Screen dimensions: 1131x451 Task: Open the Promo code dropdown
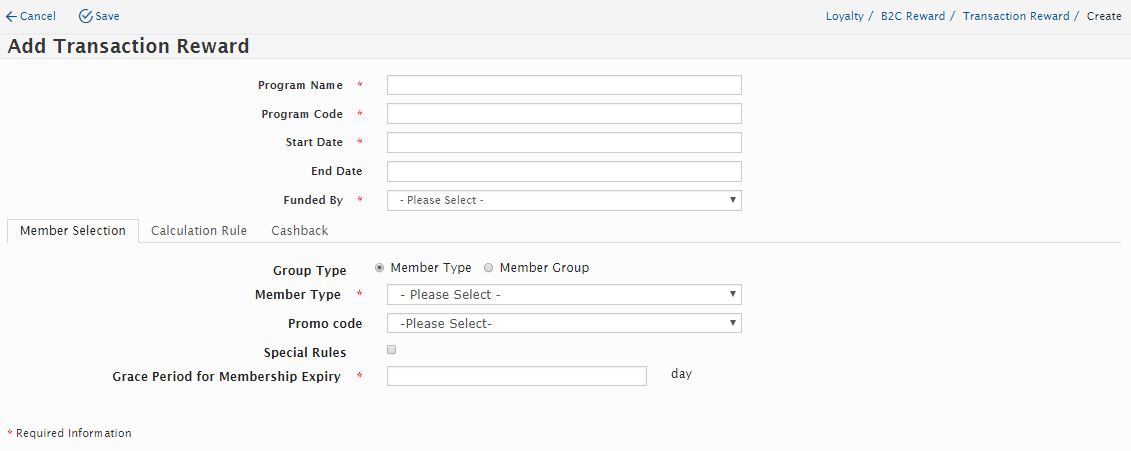(564, 323)
